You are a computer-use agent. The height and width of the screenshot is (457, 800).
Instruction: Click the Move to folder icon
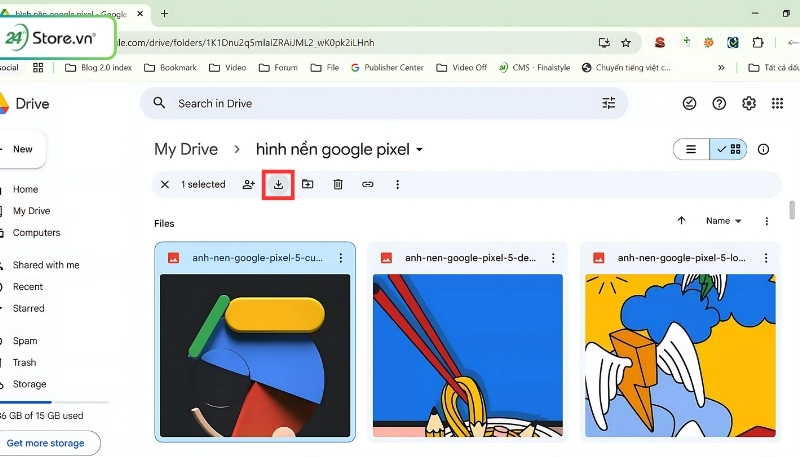coord(308,184)
